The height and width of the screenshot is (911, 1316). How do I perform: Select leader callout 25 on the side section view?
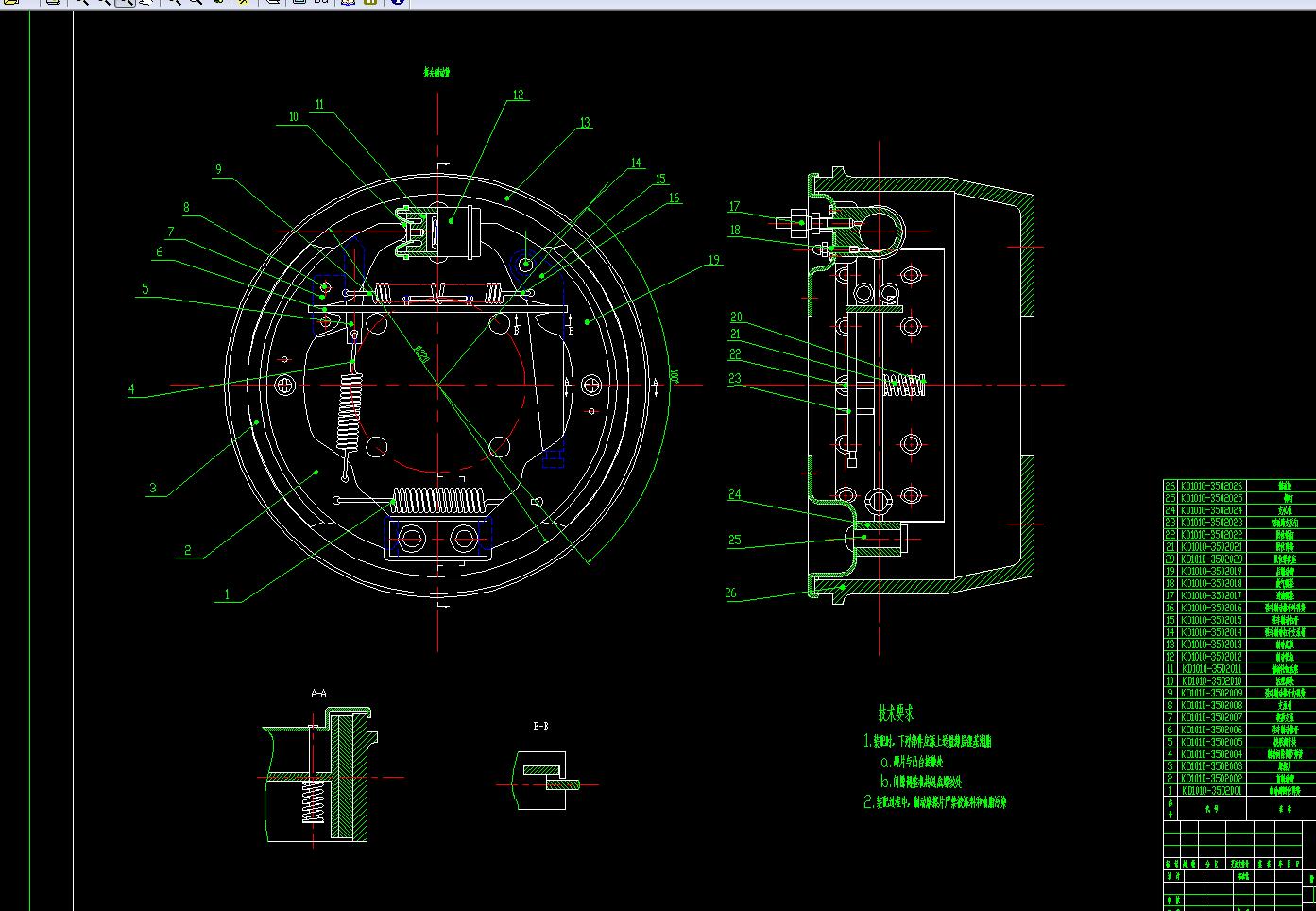tap(734, 541)
